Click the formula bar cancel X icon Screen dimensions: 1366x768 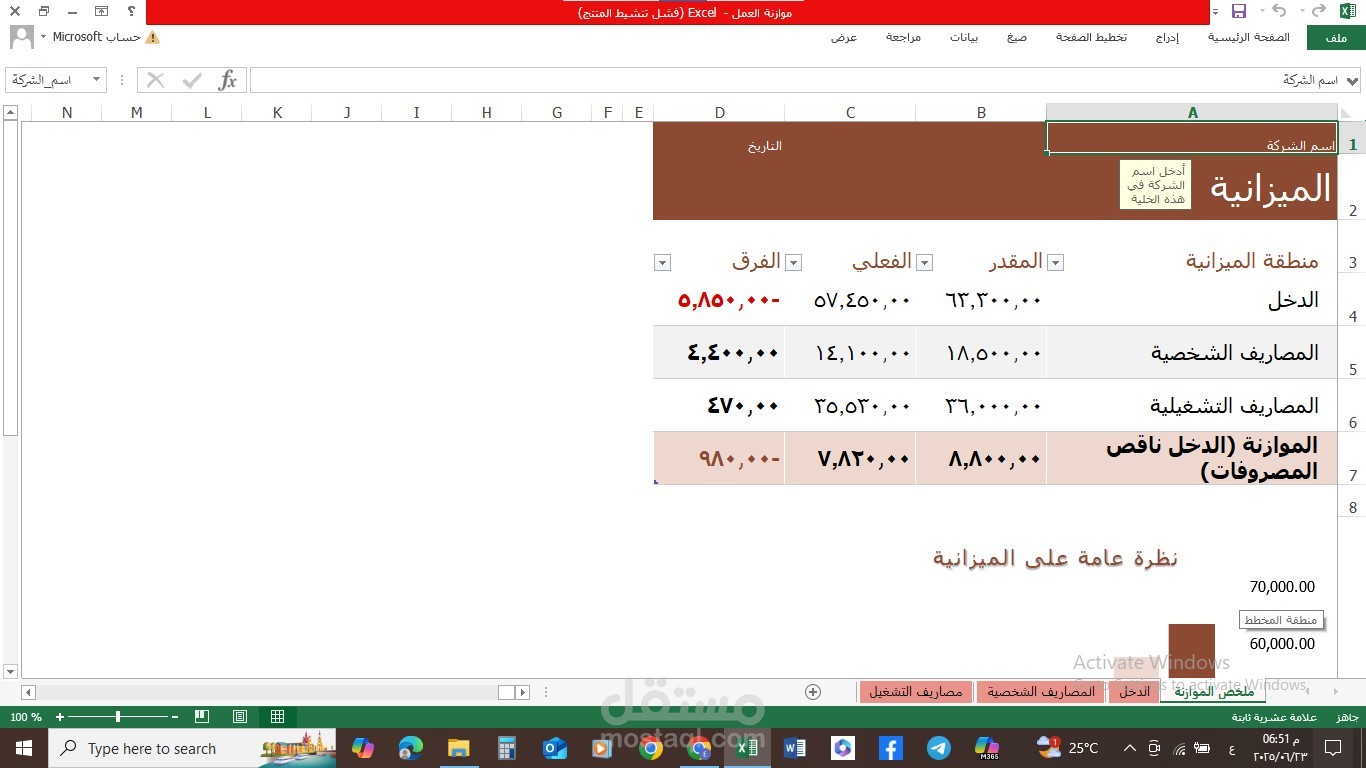coord(156,80)
